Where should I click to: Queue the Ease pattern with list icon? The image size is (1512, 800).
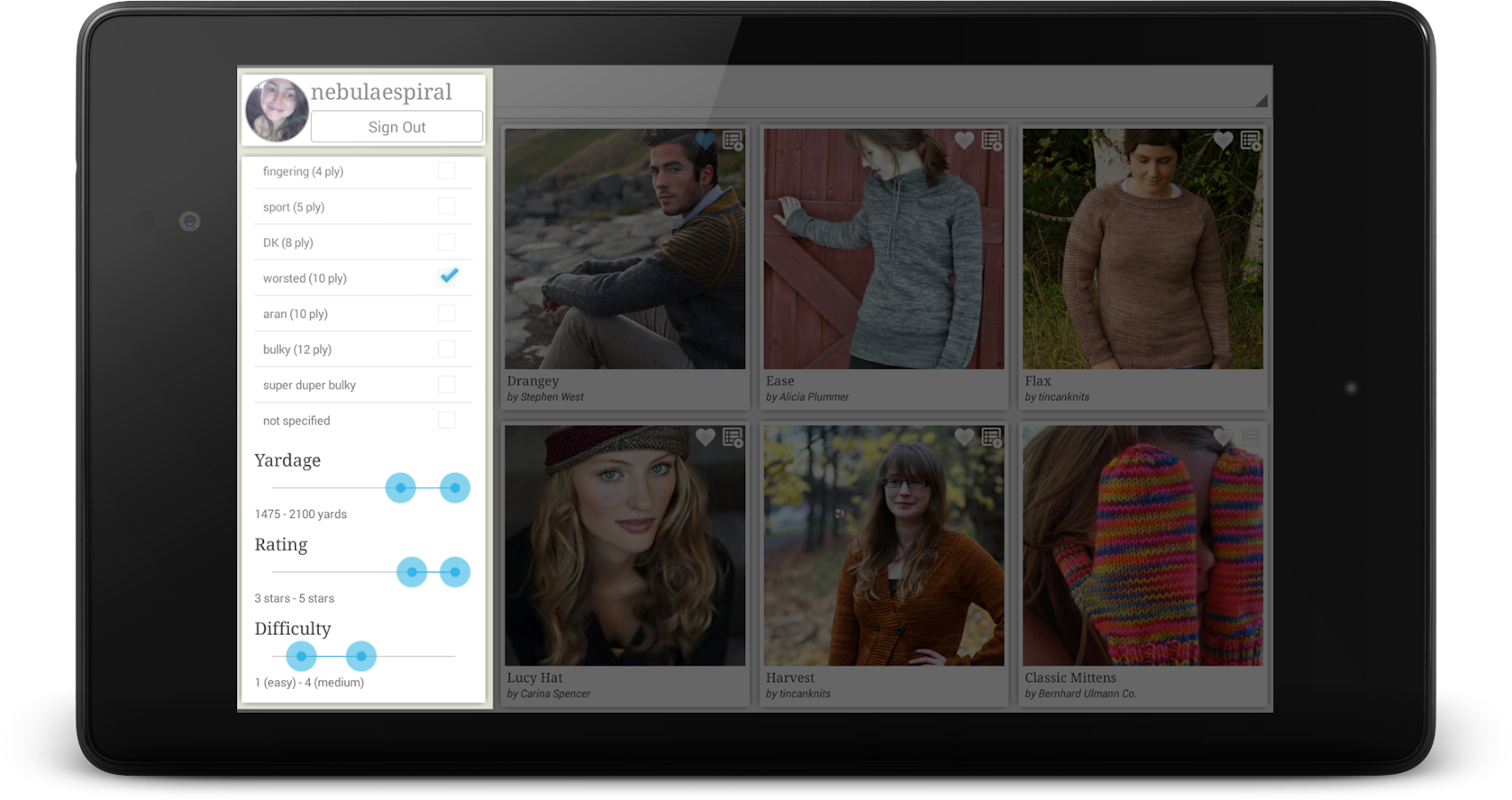pyautogui.click(x=992, y=140)
